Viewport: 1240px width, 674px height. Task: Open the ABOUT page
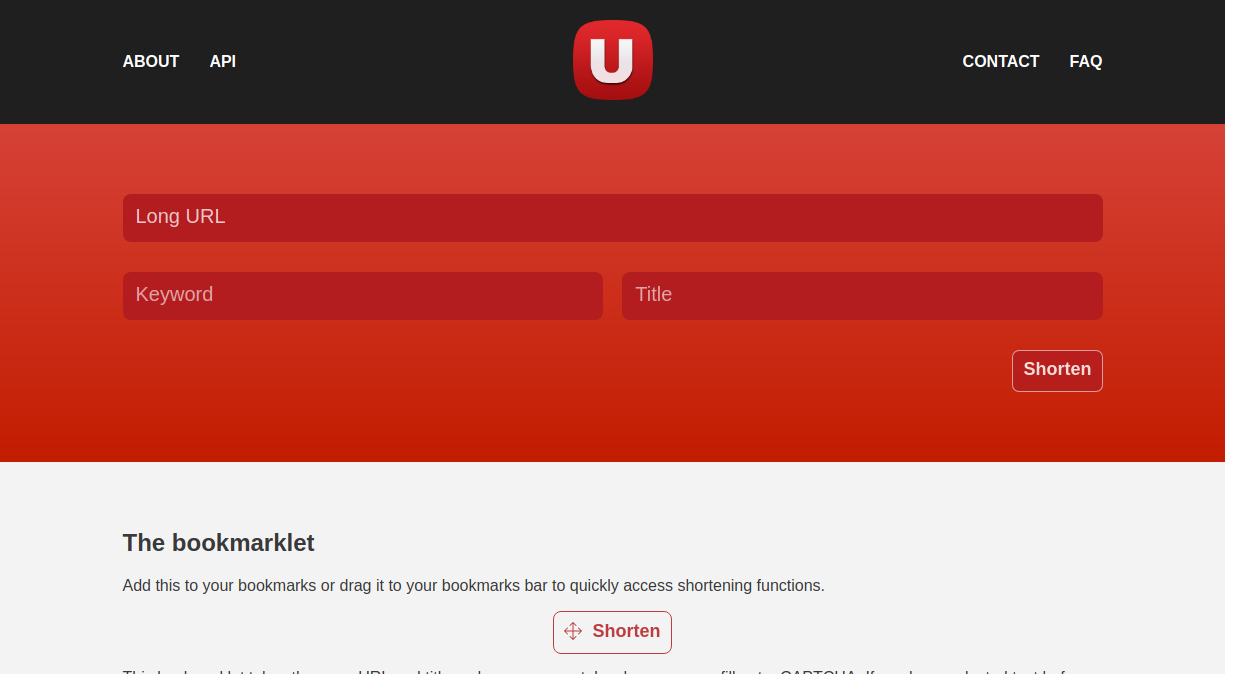click(151, 61)
